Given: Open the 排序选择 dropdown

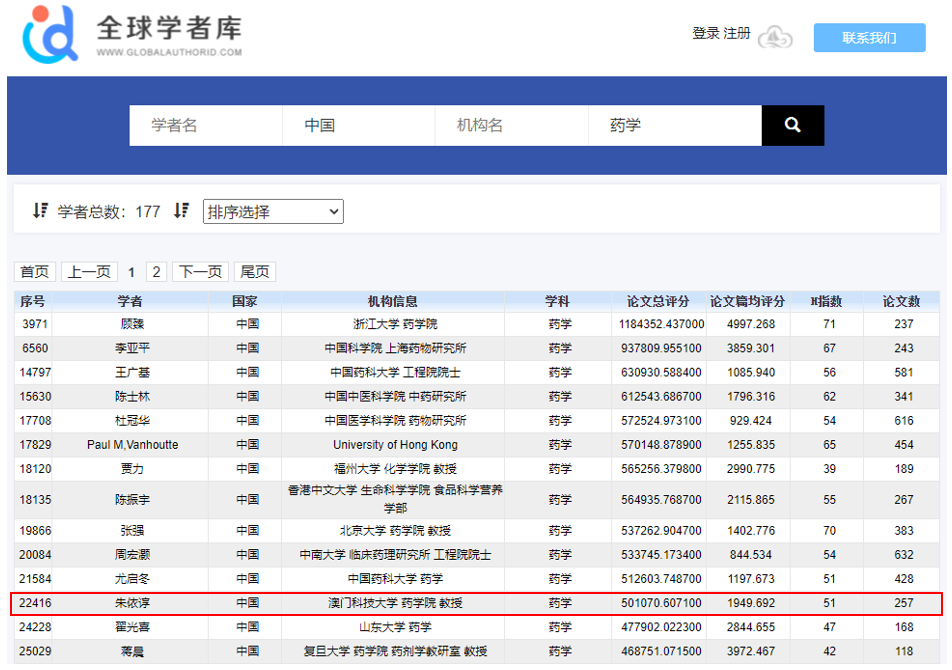Looking at the screenshot, I should (x=273, y=212).
